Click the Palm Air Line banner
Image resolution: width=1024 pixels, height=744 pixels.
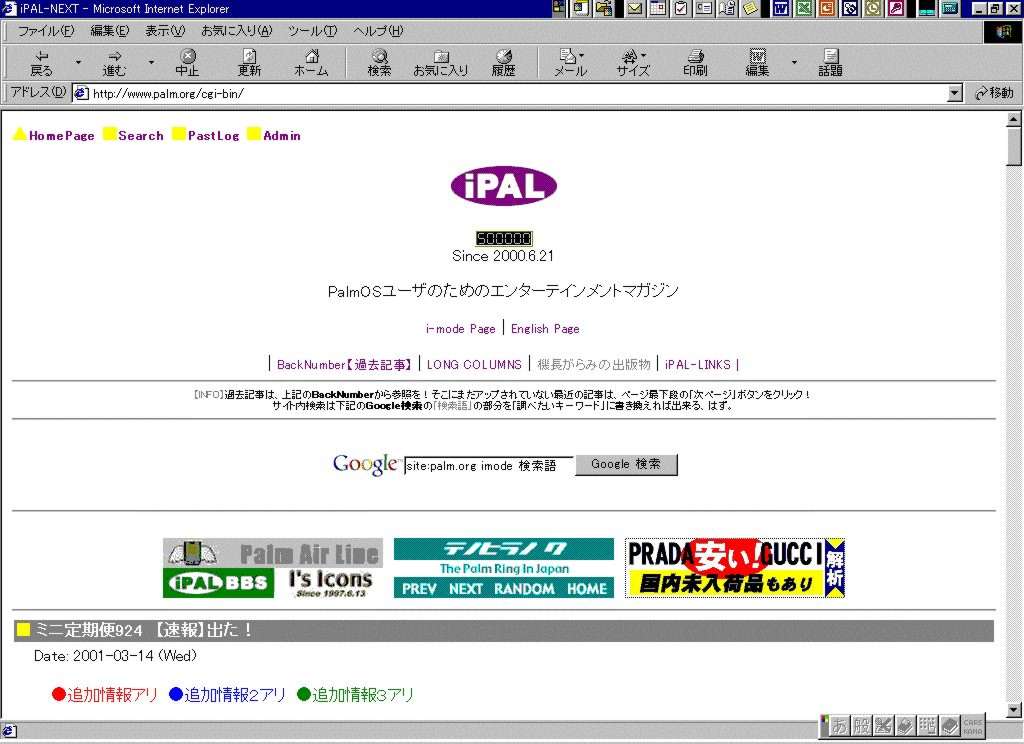tap(273, 553)
